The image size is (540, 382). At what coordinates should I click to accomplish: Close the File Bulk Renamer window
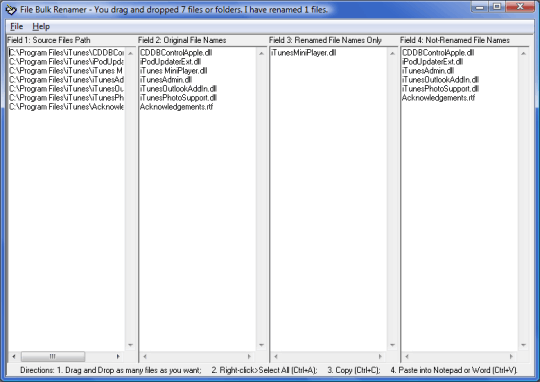(x=520, y=7)
